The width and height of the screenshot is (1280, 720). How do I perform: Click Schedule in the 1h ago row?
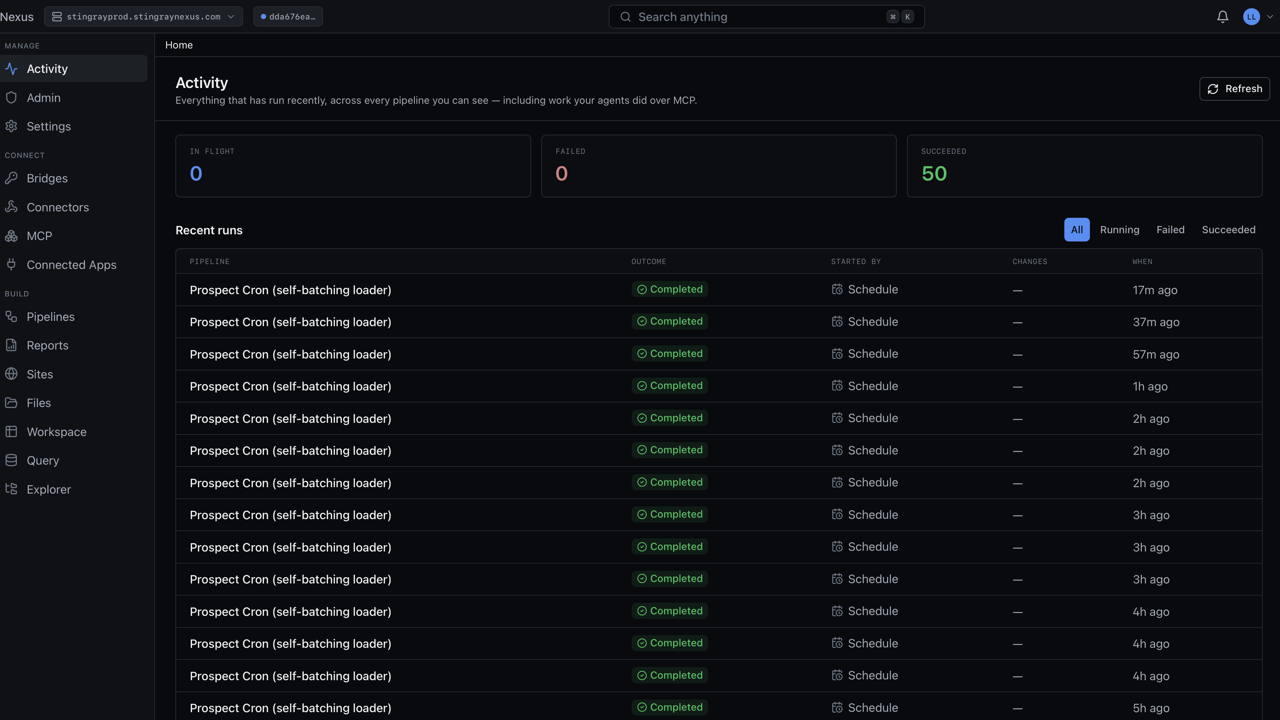pyautogui.click(x=872, y=386)
